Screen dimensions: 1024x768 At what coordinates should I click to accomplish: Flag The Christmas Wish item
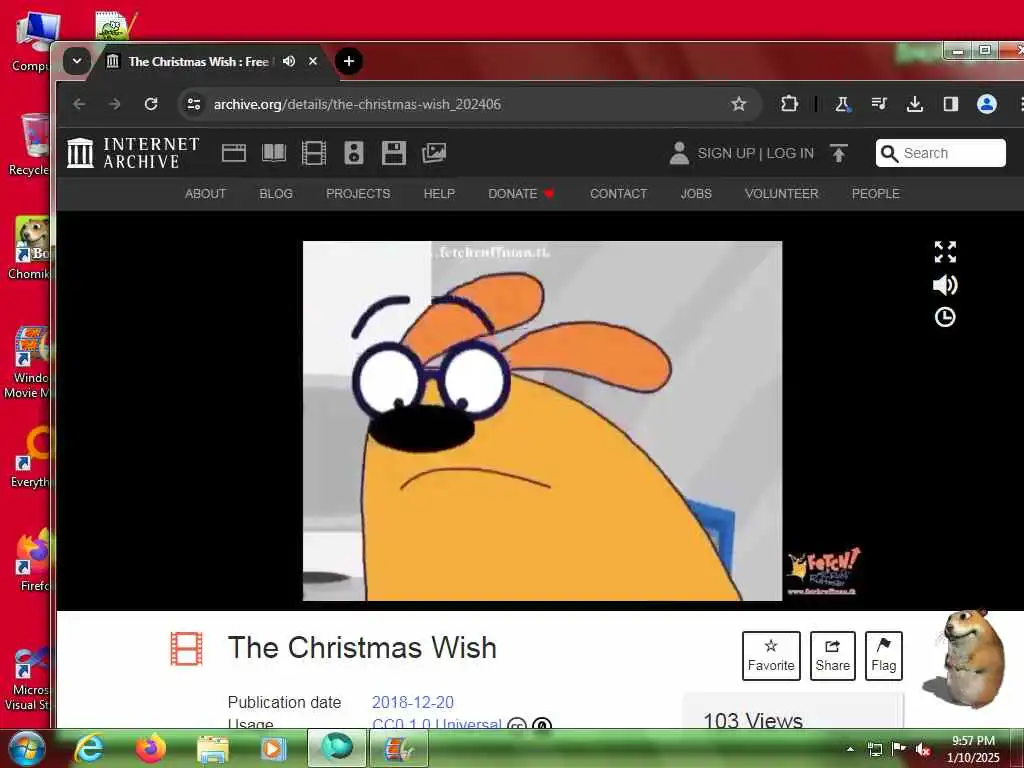coord(884,656)
